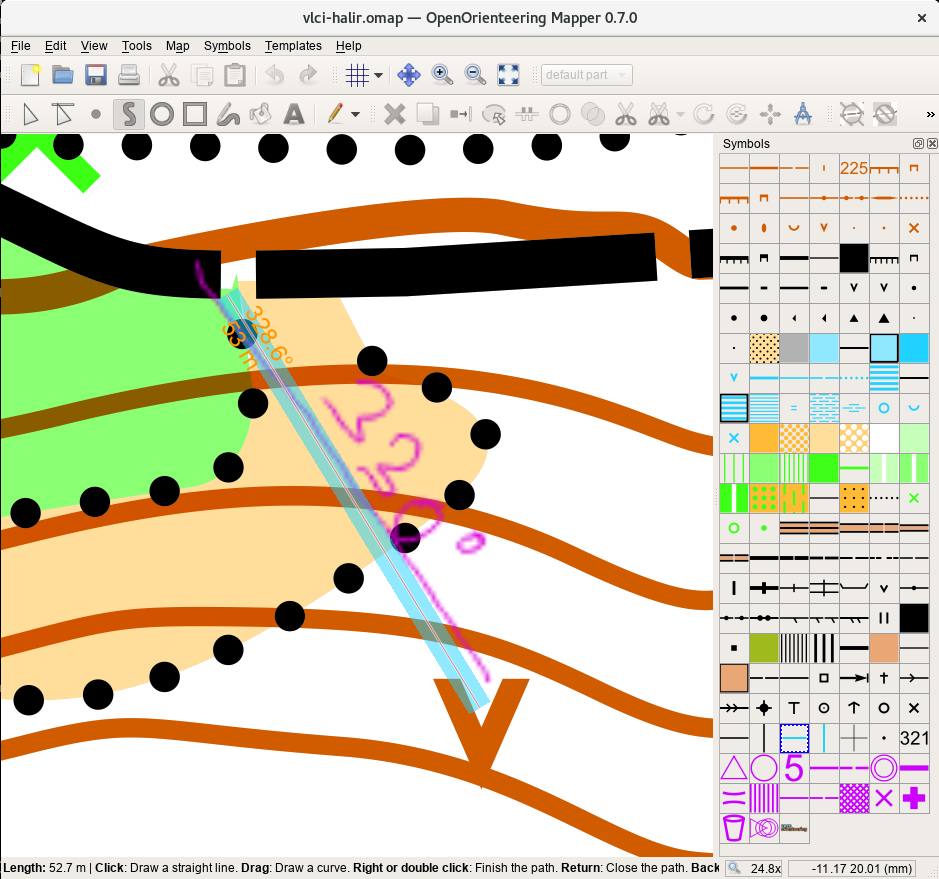Open the Tools menu
Screen dimensions: 939x879
(137, 46)
